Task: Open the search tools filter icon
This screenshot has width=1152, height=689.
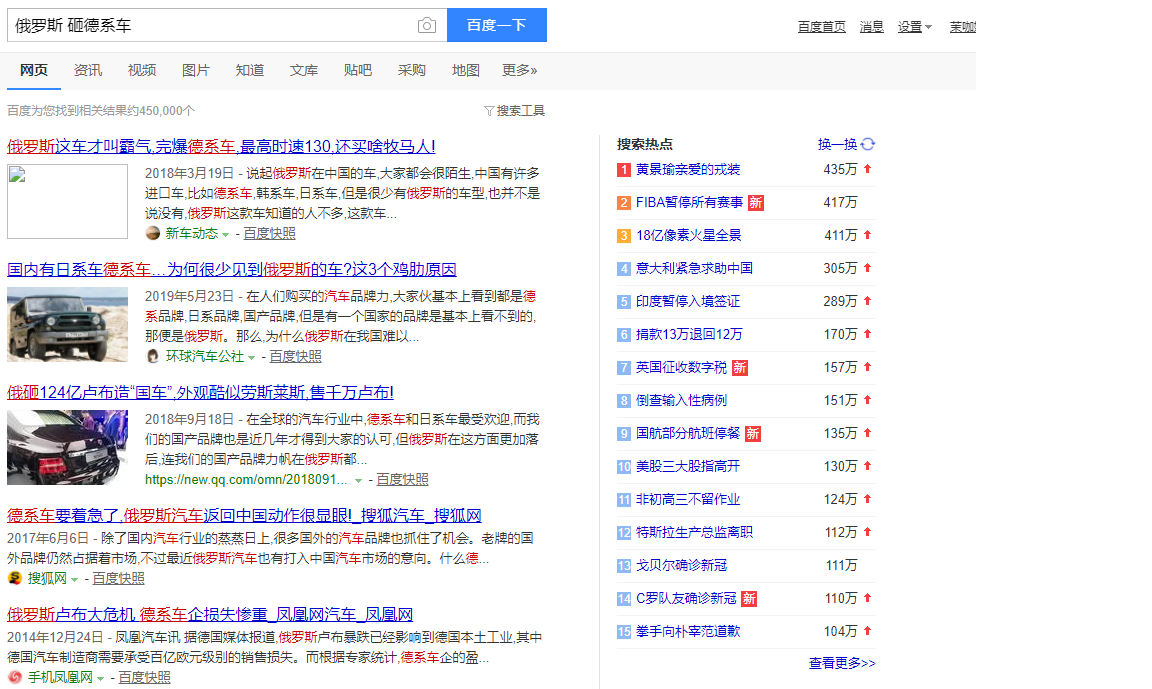Action: [489, 111]
